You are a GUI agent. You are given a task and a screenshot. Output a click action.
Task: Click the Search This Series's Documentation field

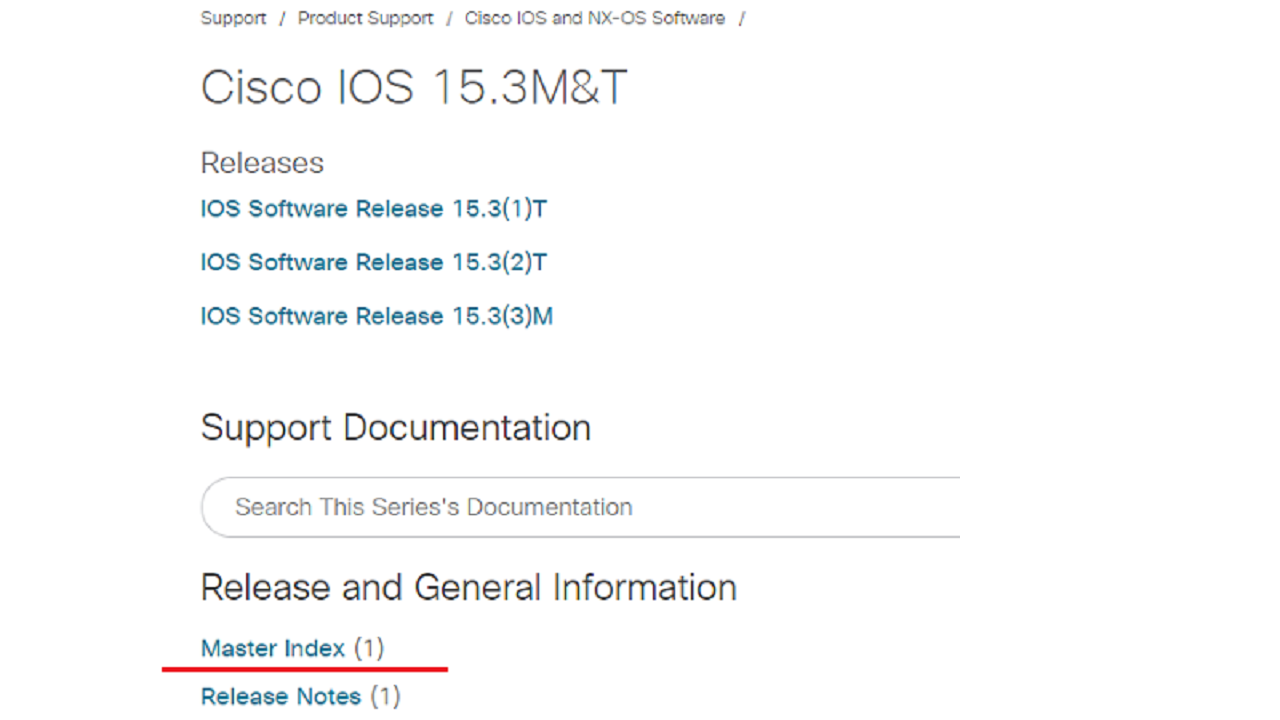580,507
